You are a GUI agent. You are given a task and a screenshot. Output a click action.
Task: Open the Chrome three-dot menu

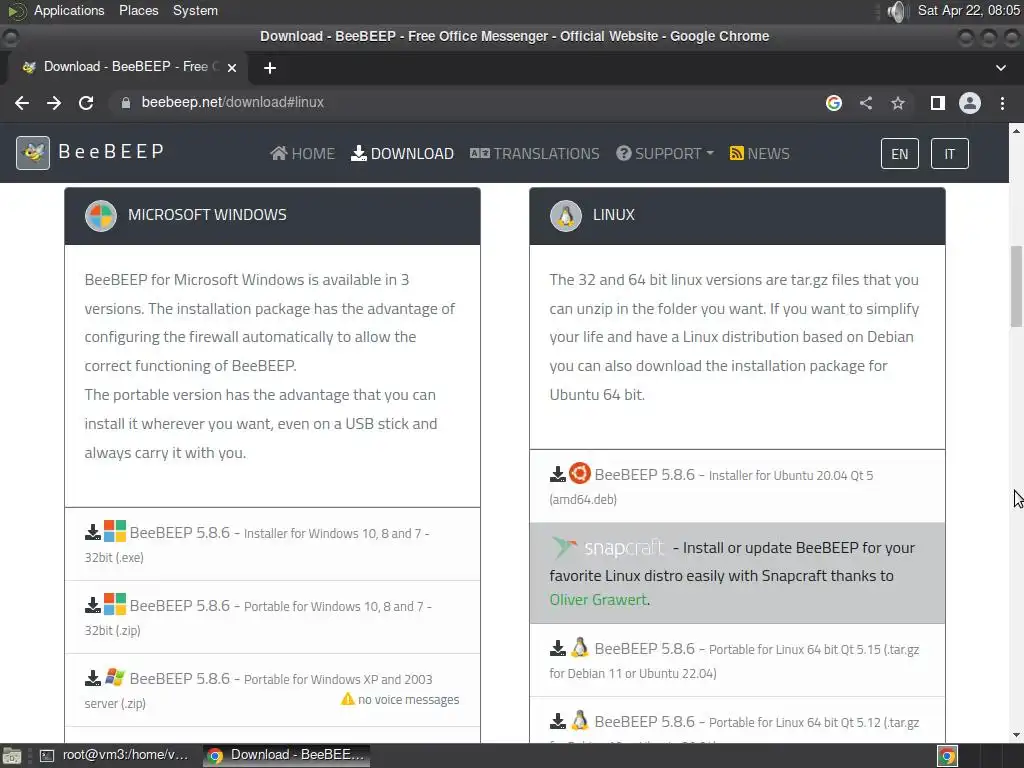(1002, 103)
